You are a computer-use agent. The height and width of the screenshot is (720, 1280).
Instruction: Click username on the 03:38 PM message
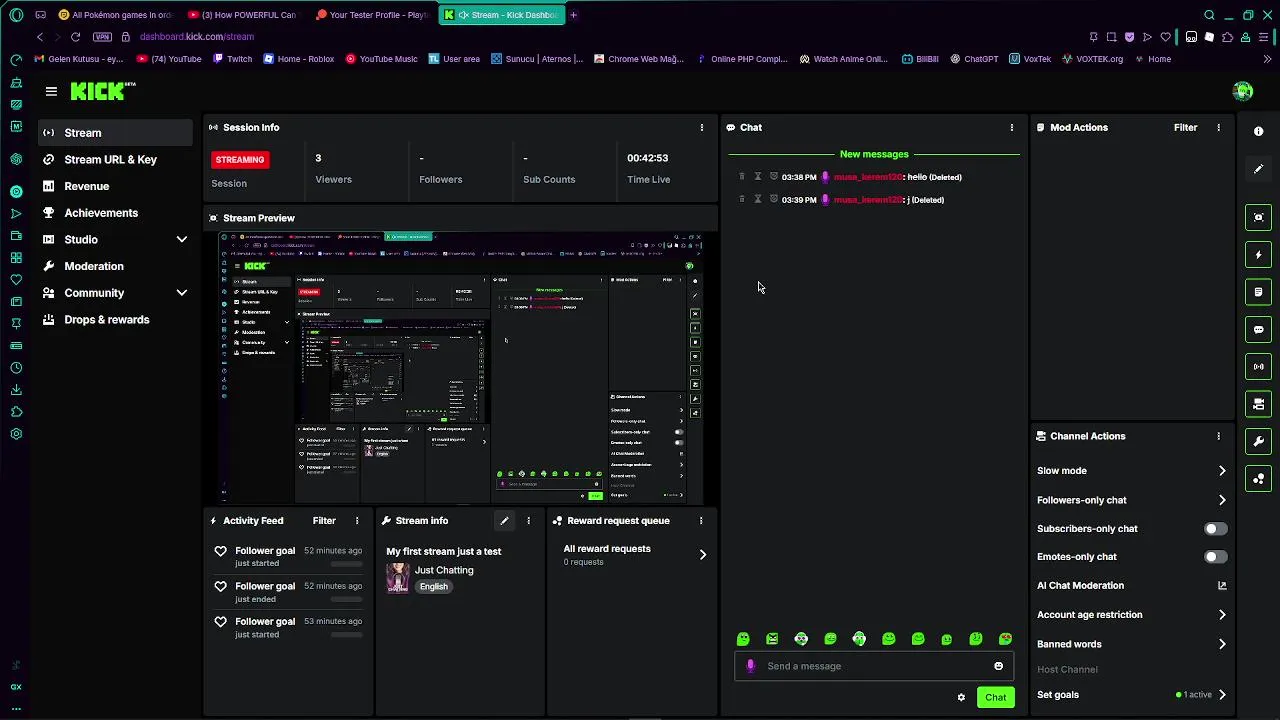pos(867,177)
